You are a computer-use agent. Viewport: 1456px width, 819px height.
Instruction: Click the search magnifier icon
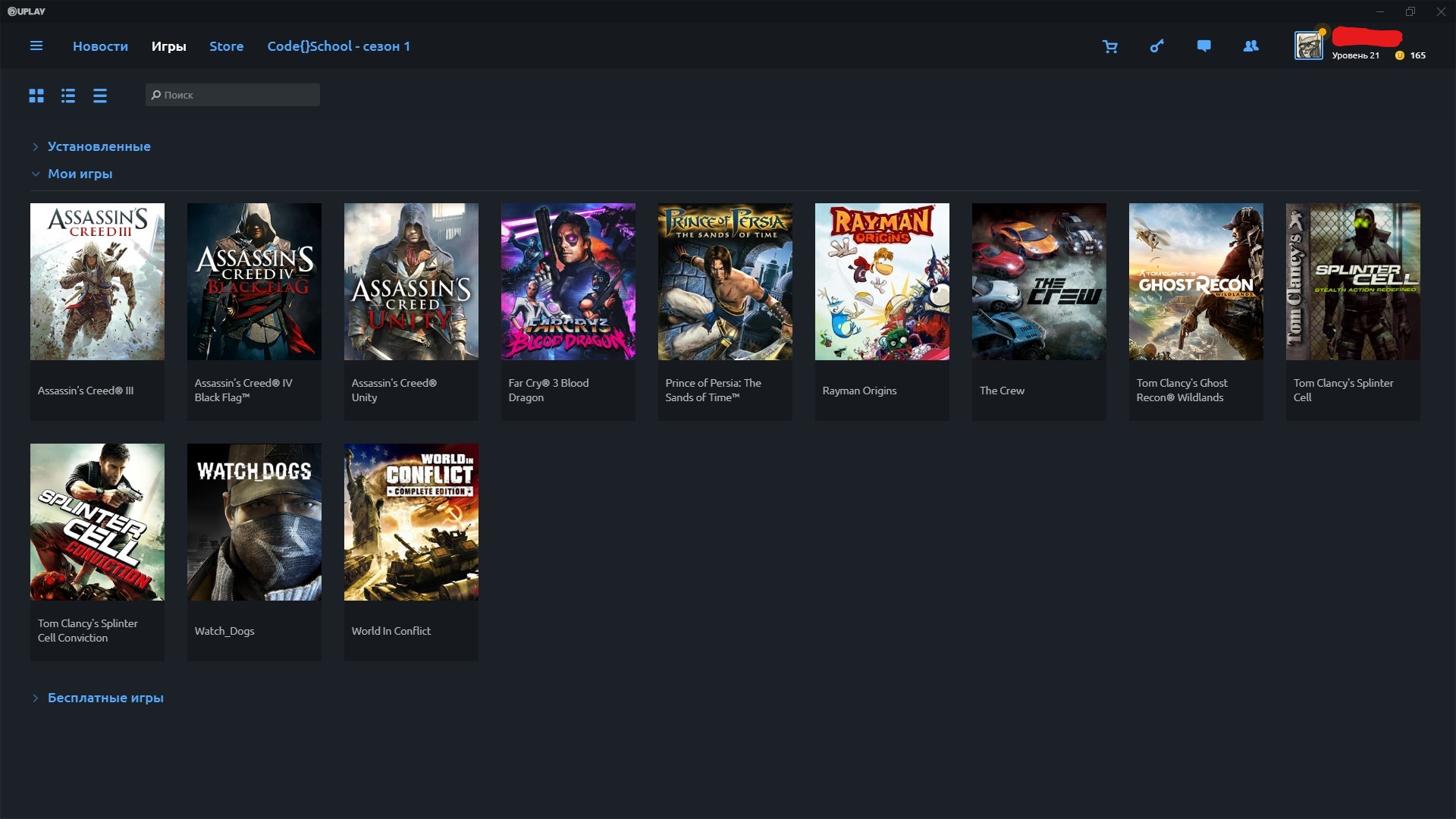[156, 95]
